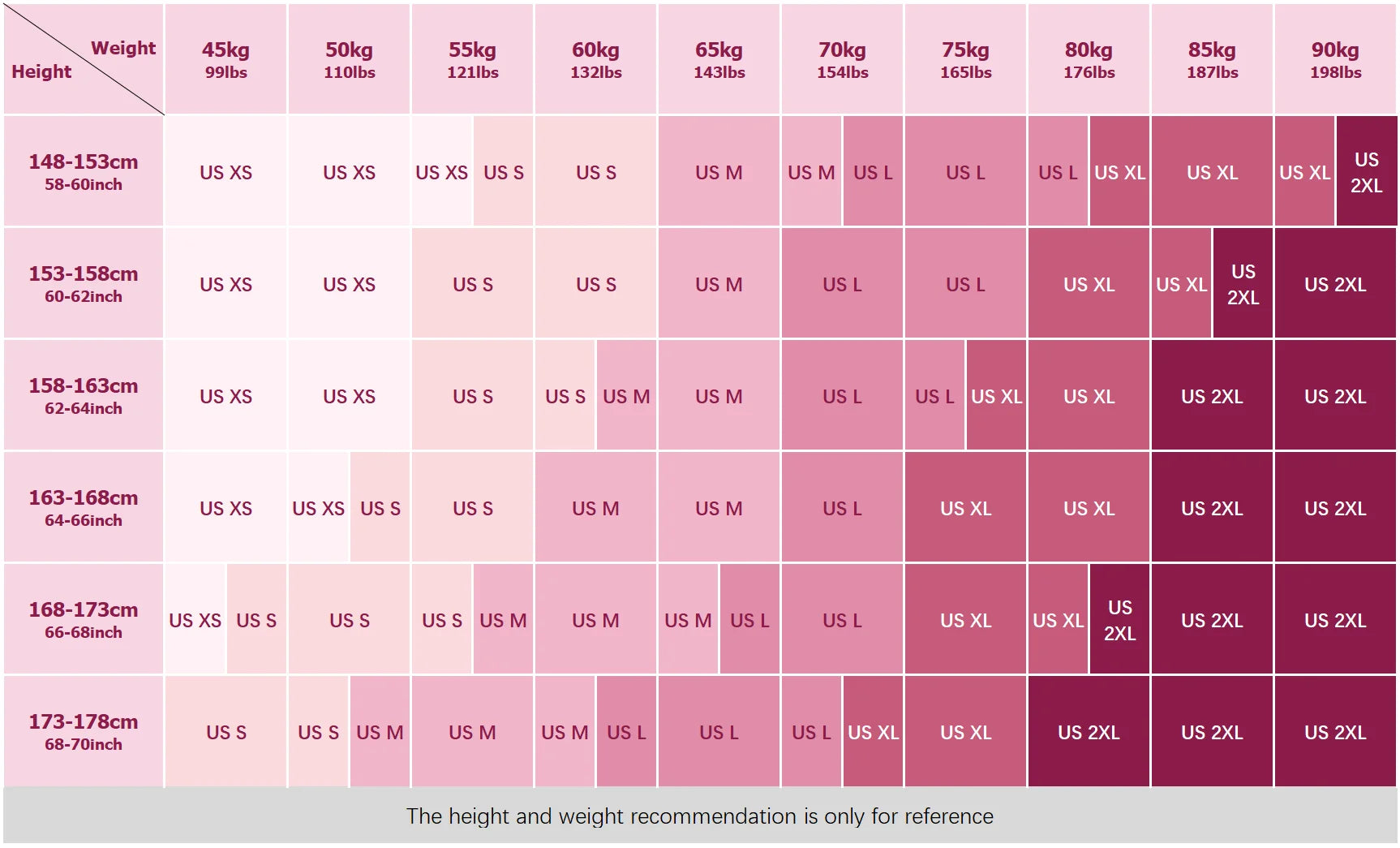Click the 45kg 99lbs weight header

pos(226,59)
